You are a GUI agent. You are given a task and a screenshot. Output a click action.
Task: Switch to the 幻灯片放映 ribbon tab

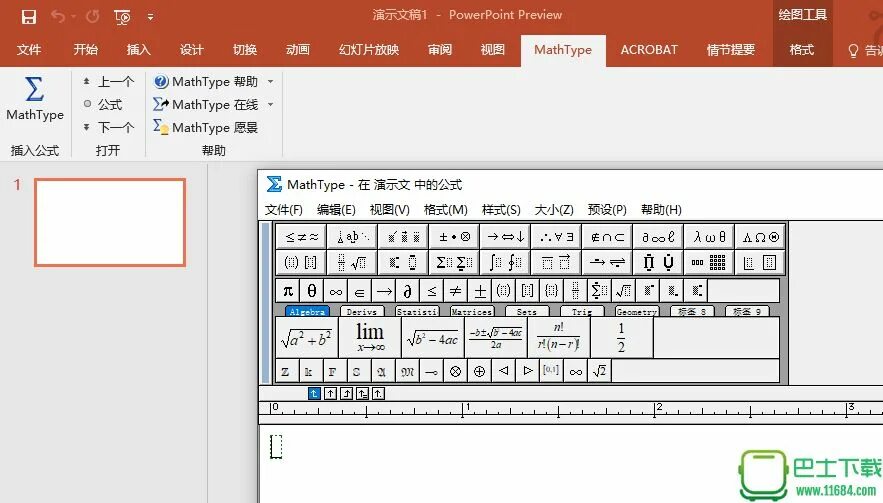tap(369, 50)
